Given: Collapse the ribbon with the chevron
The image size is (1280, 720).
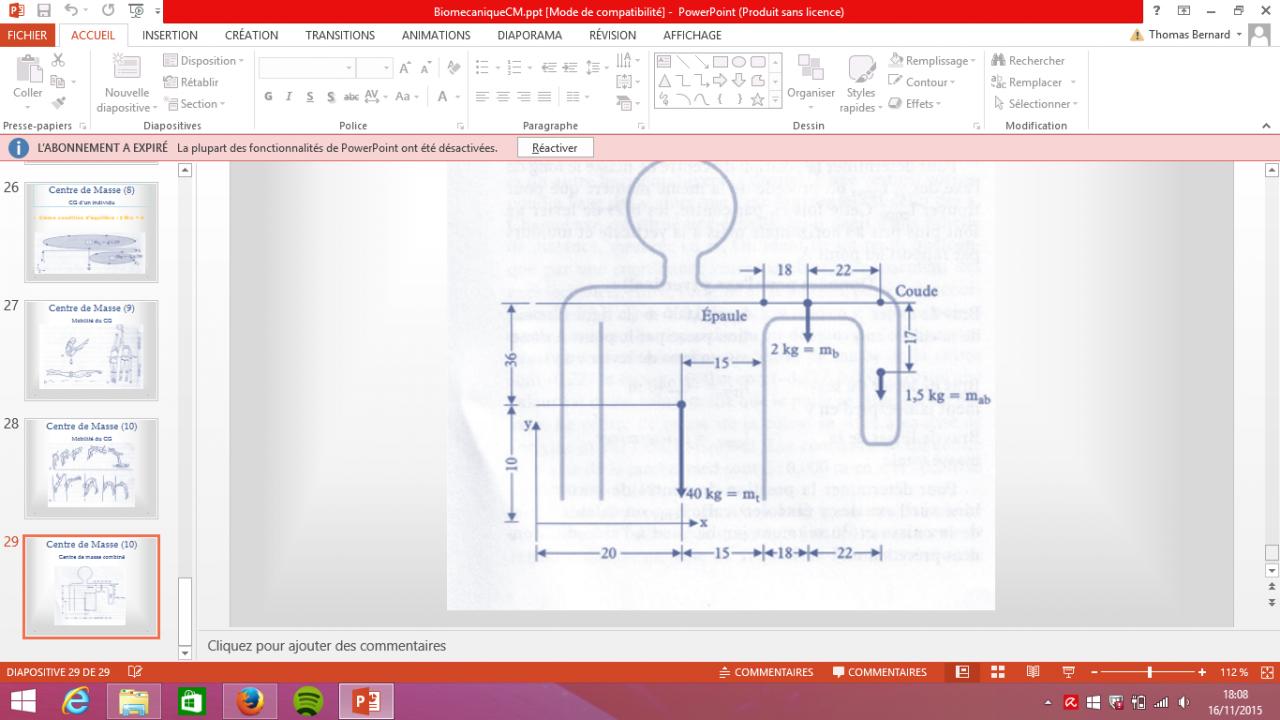Looking at the screenshot, I should coord(1267,126).
